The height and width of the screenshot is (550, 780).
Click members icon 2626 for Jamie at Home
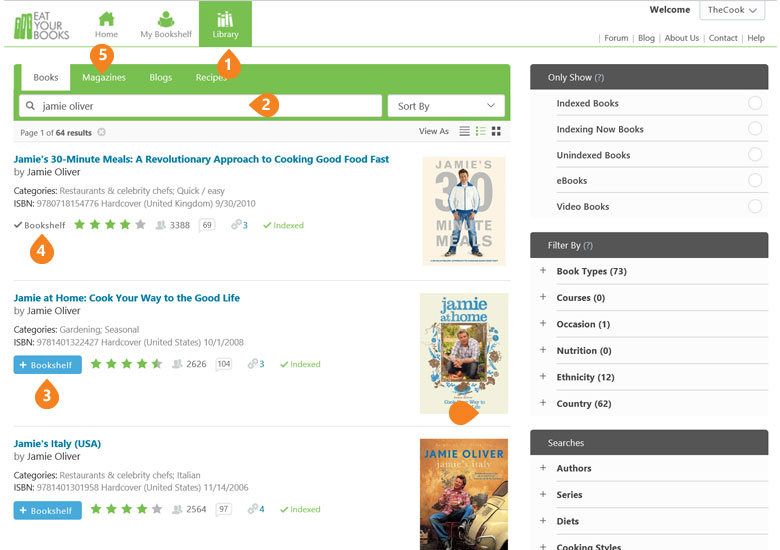pyautogui.click(x=177, y=364)
